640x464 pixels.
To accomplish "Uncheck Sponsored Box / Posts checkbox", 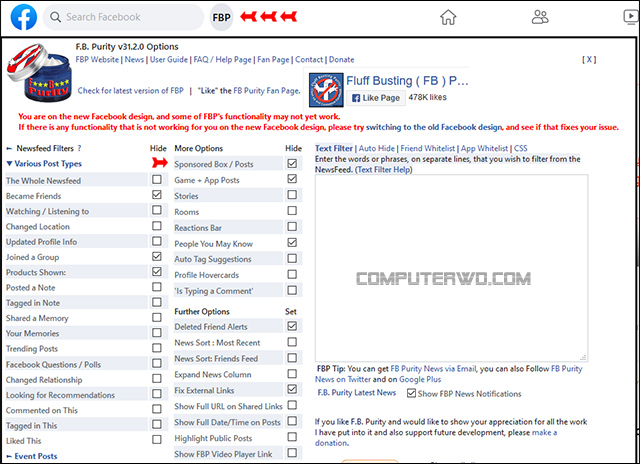I will [292, 164].
